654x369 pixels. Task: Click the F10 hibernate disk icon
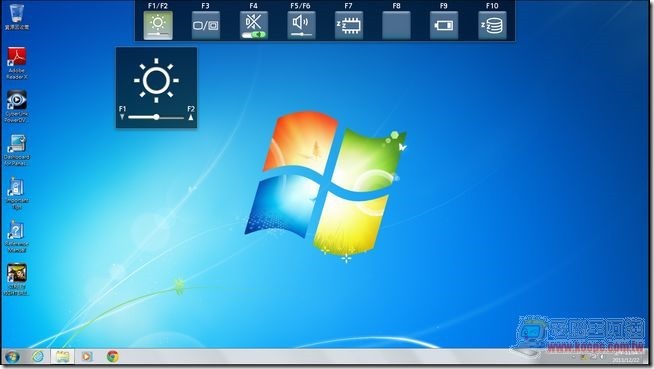(492, 25)
